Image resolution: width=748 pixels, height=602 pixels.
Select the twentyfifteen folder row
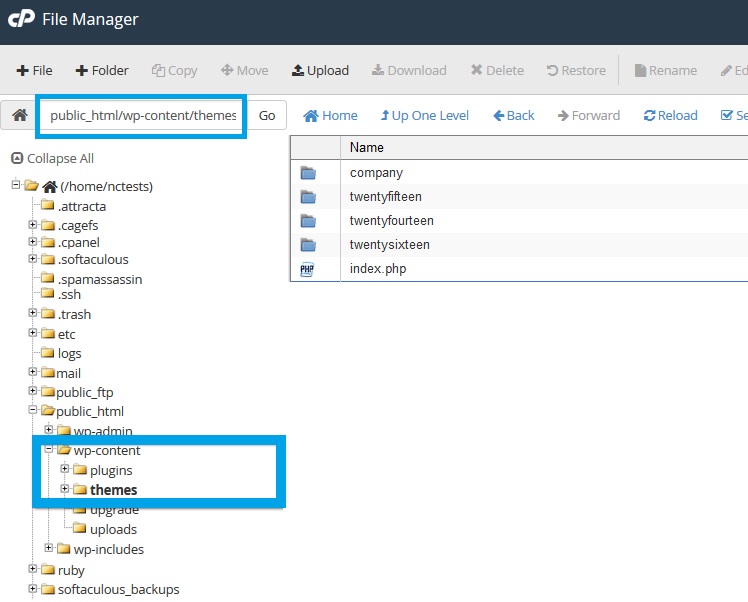click(519, 197)
